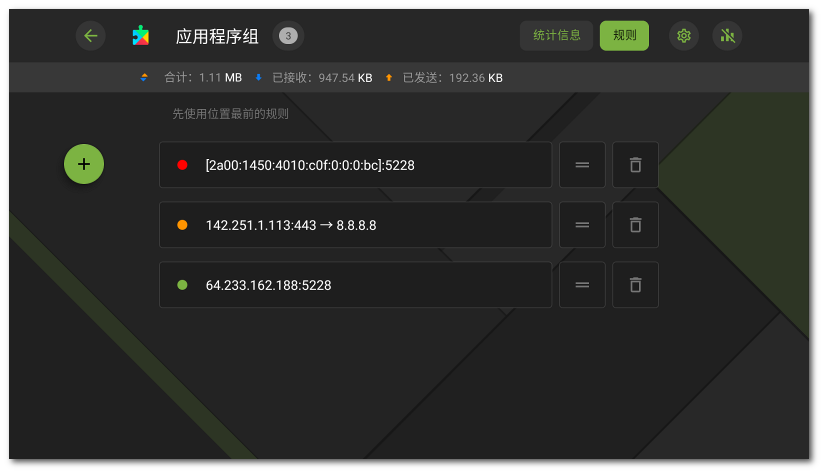Click the 应用程序组 title

217,36
